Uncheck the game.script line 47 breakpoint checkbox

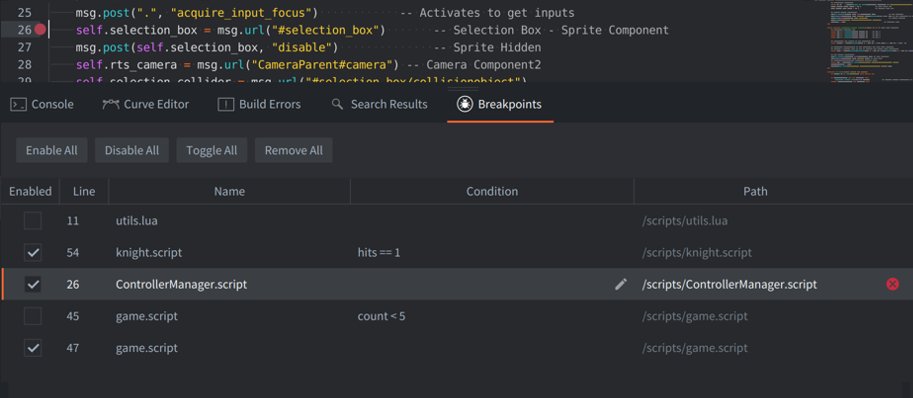coord(33,348)
